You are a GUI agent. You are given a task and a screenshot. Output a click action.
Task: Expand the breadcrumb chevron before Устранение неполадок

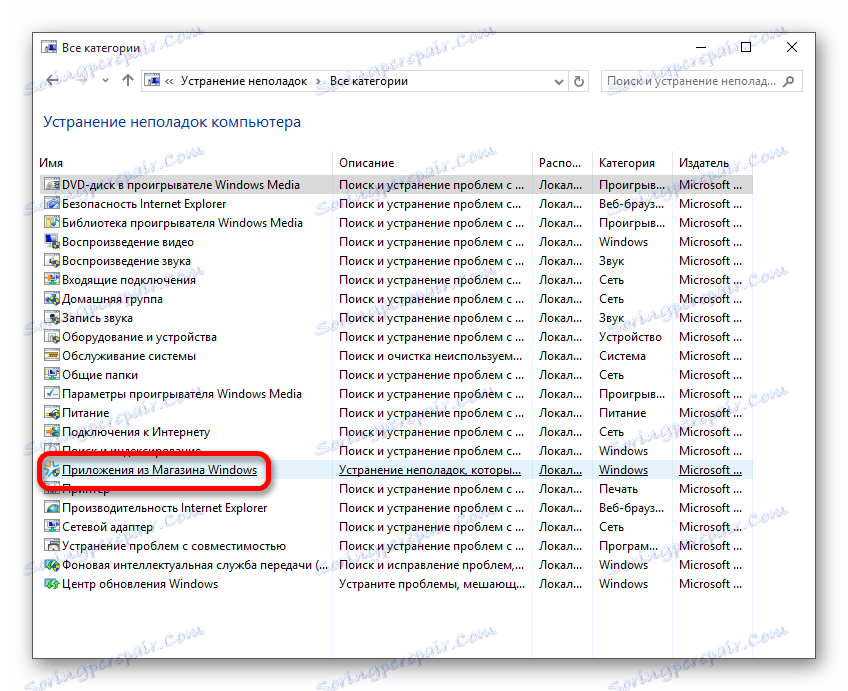point(169,81)
